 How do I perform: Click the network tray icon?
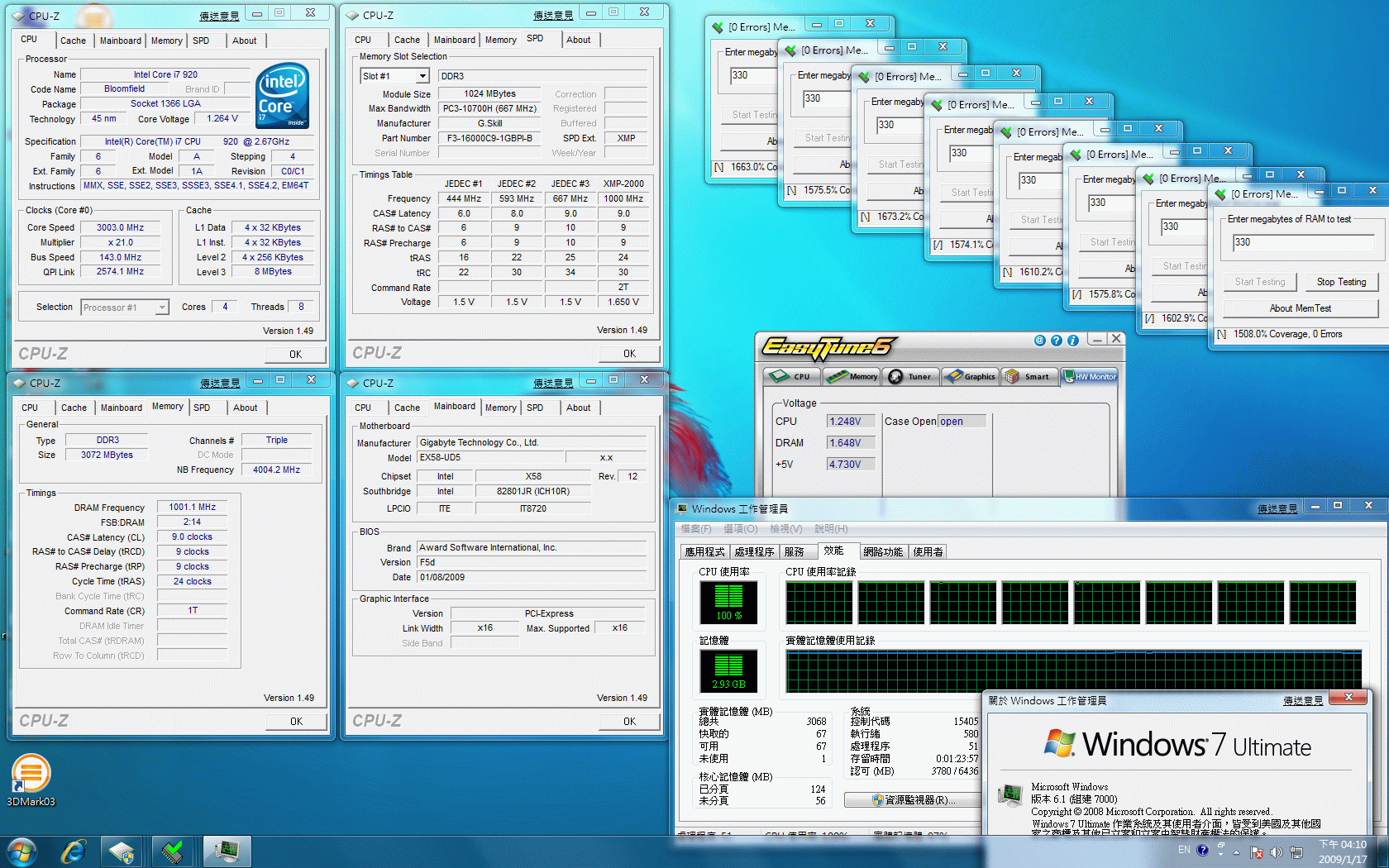tap(1296, 851)
